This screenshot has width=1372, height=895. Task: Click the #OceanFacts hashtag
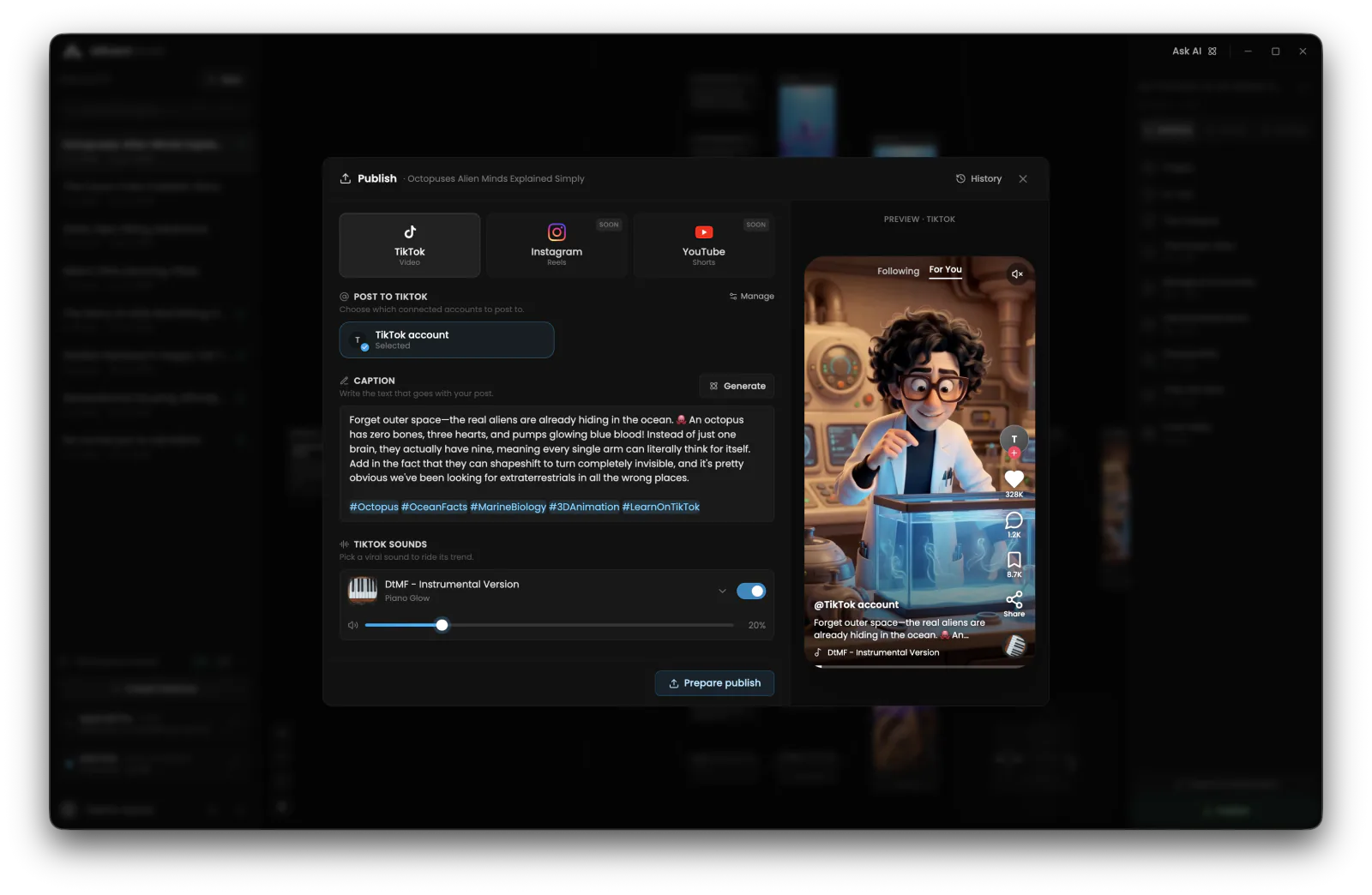434,508
